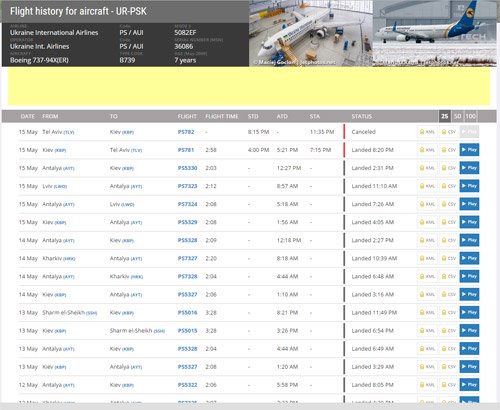Click the yellow advertisement banner
Viewport: 500px width, 410px height.
click(x=249, y=86)
